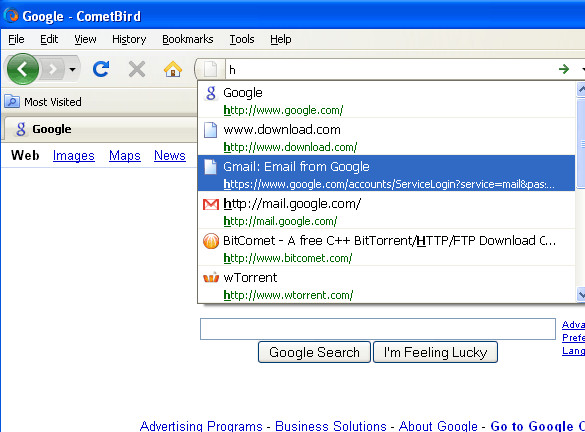Click the suggestion list scrollbar thumb
585x432 pixels.
tap(581, 143)
